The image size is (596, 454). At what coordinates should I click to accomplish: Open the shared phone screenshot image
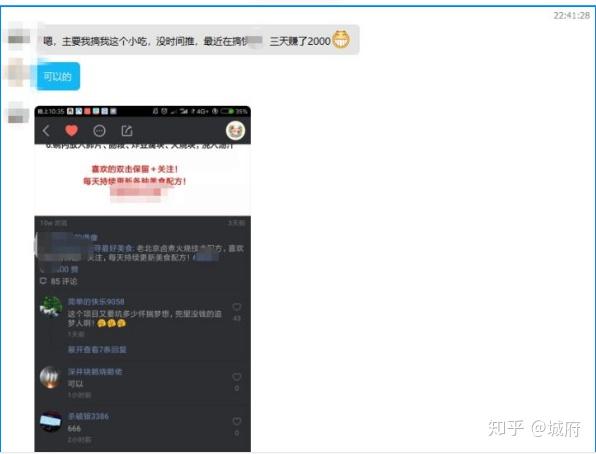(x=143, y=279)
